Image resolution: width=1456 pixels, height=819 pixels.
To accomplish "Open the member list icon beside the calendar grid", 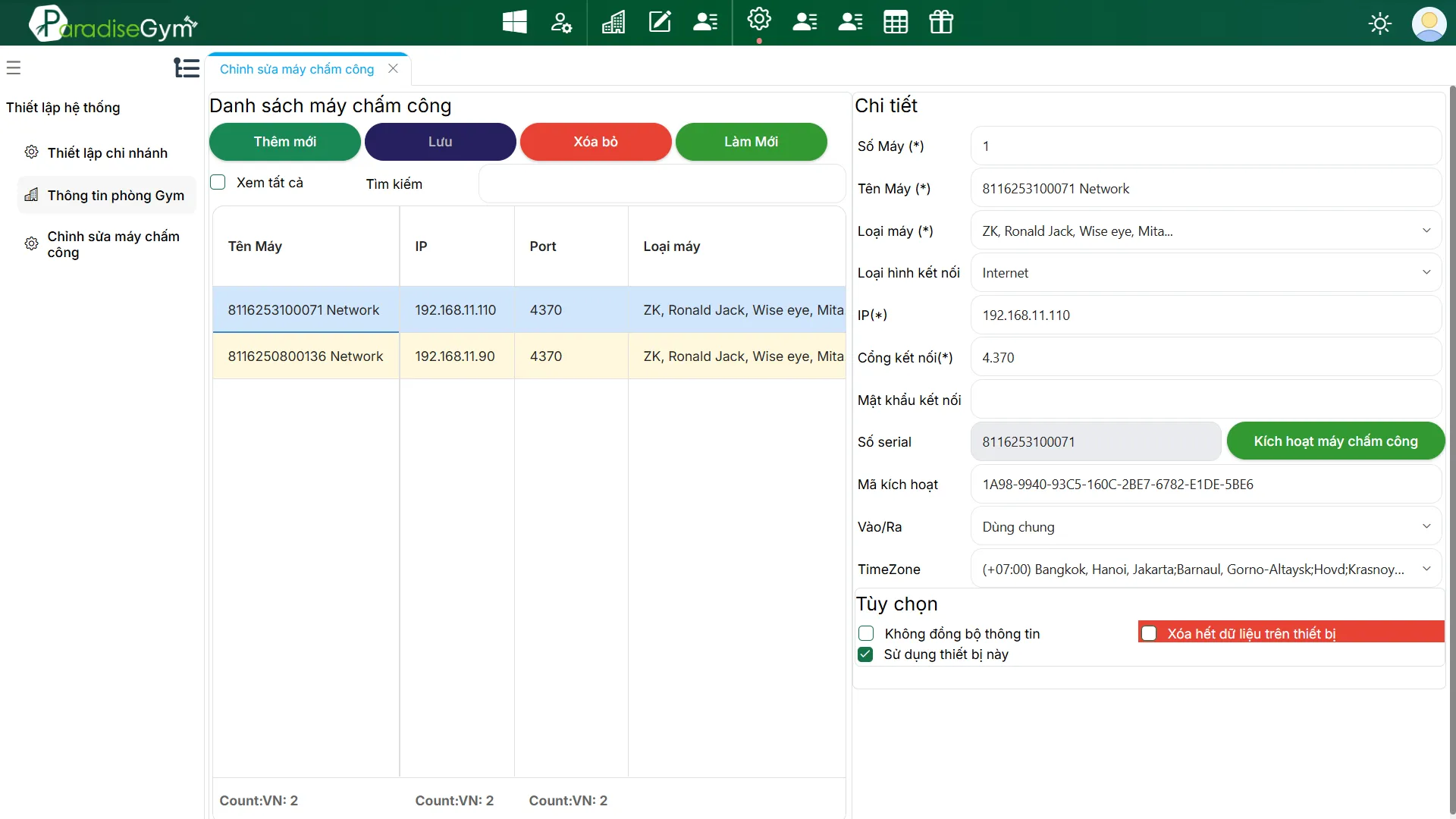I will click(850, 22).
